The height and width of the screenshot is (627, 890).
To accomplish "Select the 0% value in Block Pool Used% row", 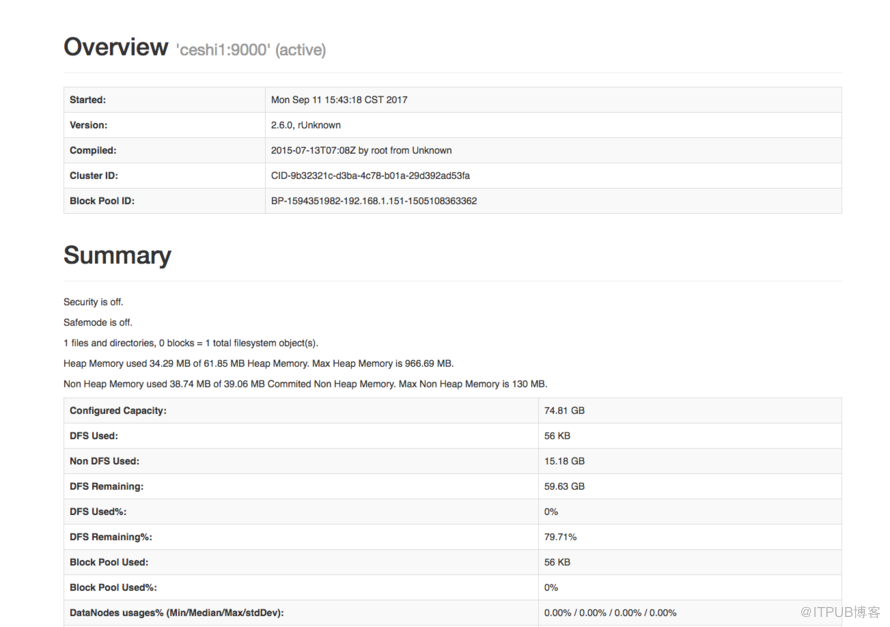I will [551, 587].
